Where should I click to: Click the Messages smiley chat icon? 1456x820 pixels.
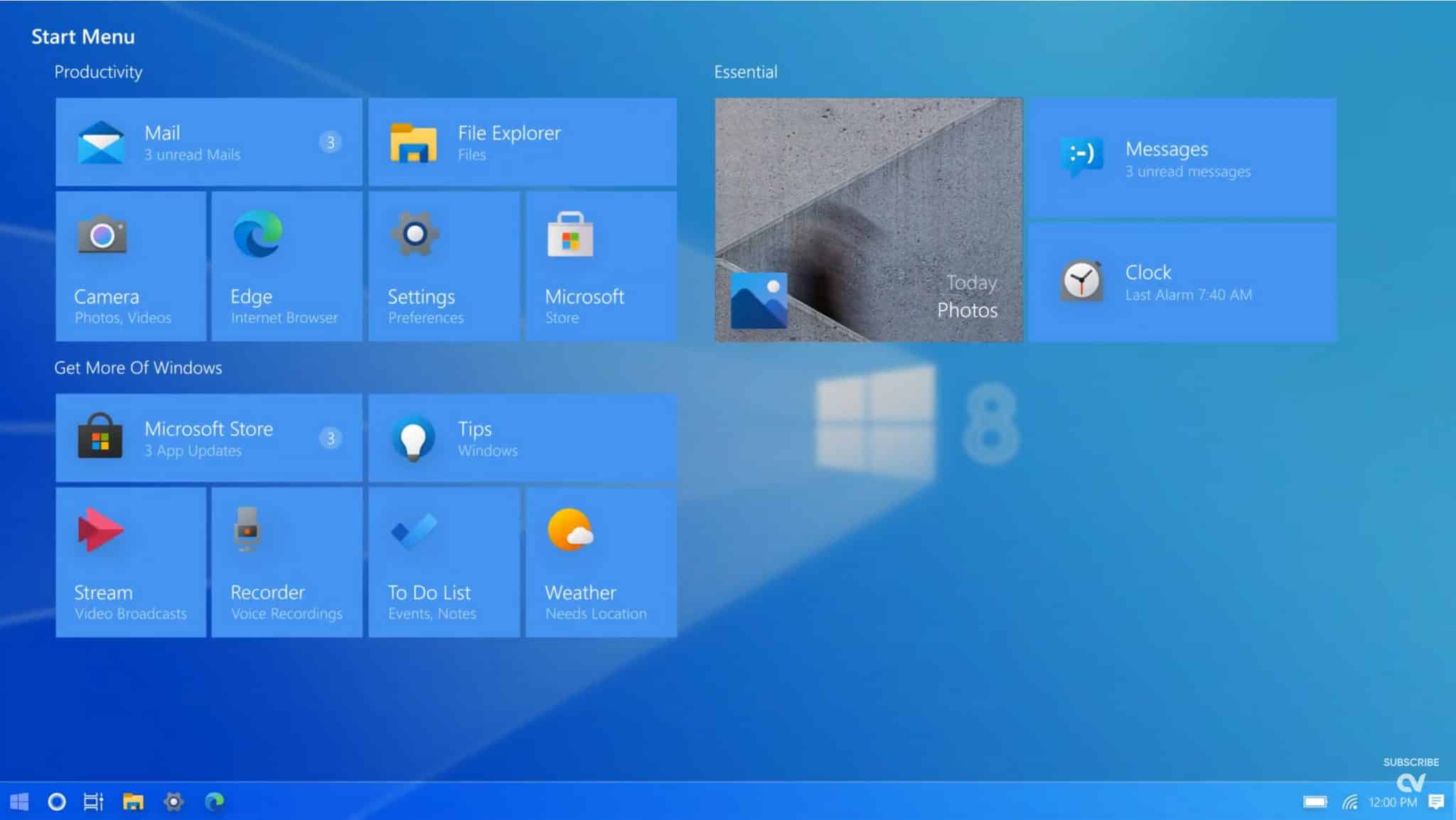tap(1081, 156)
